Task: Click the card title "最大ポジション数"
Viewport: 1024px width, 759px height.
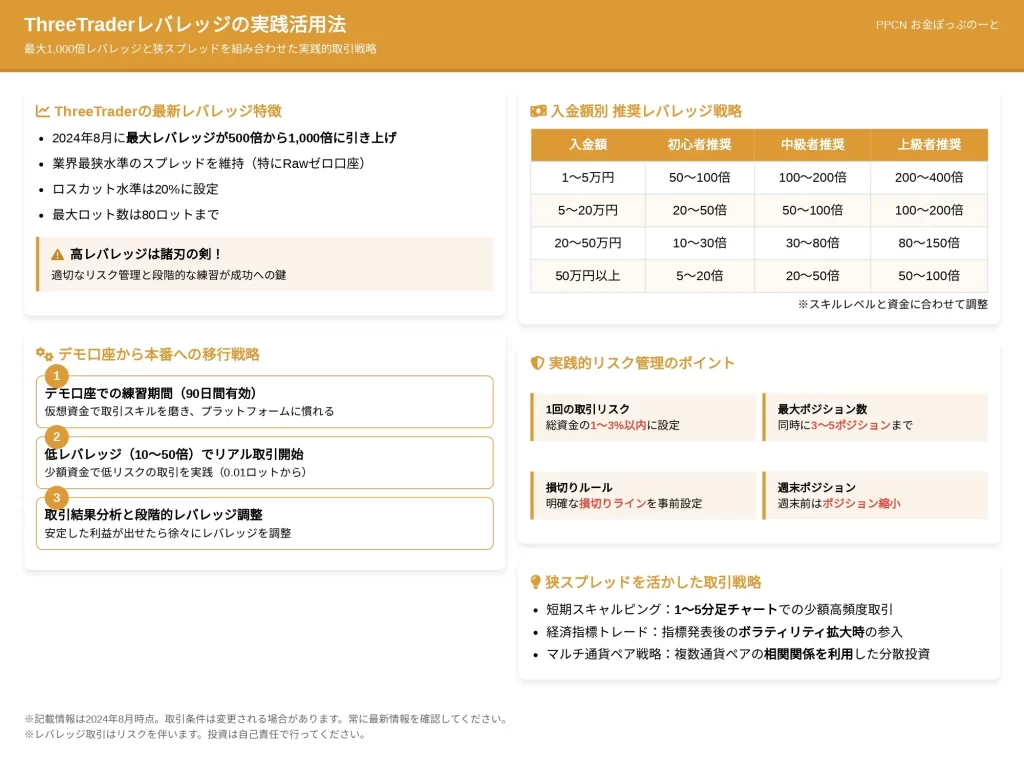Action: (822, 409)
